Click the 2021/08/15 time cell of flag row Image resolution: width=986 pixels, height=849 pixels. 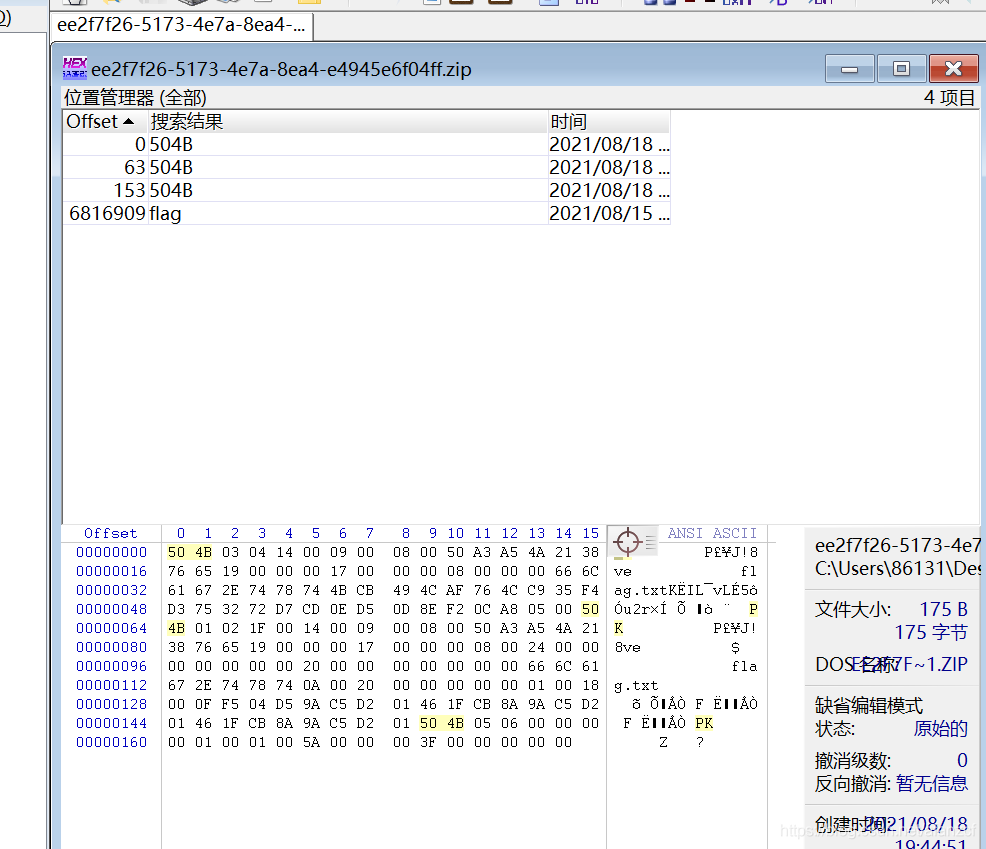click(x=609, y=214)
